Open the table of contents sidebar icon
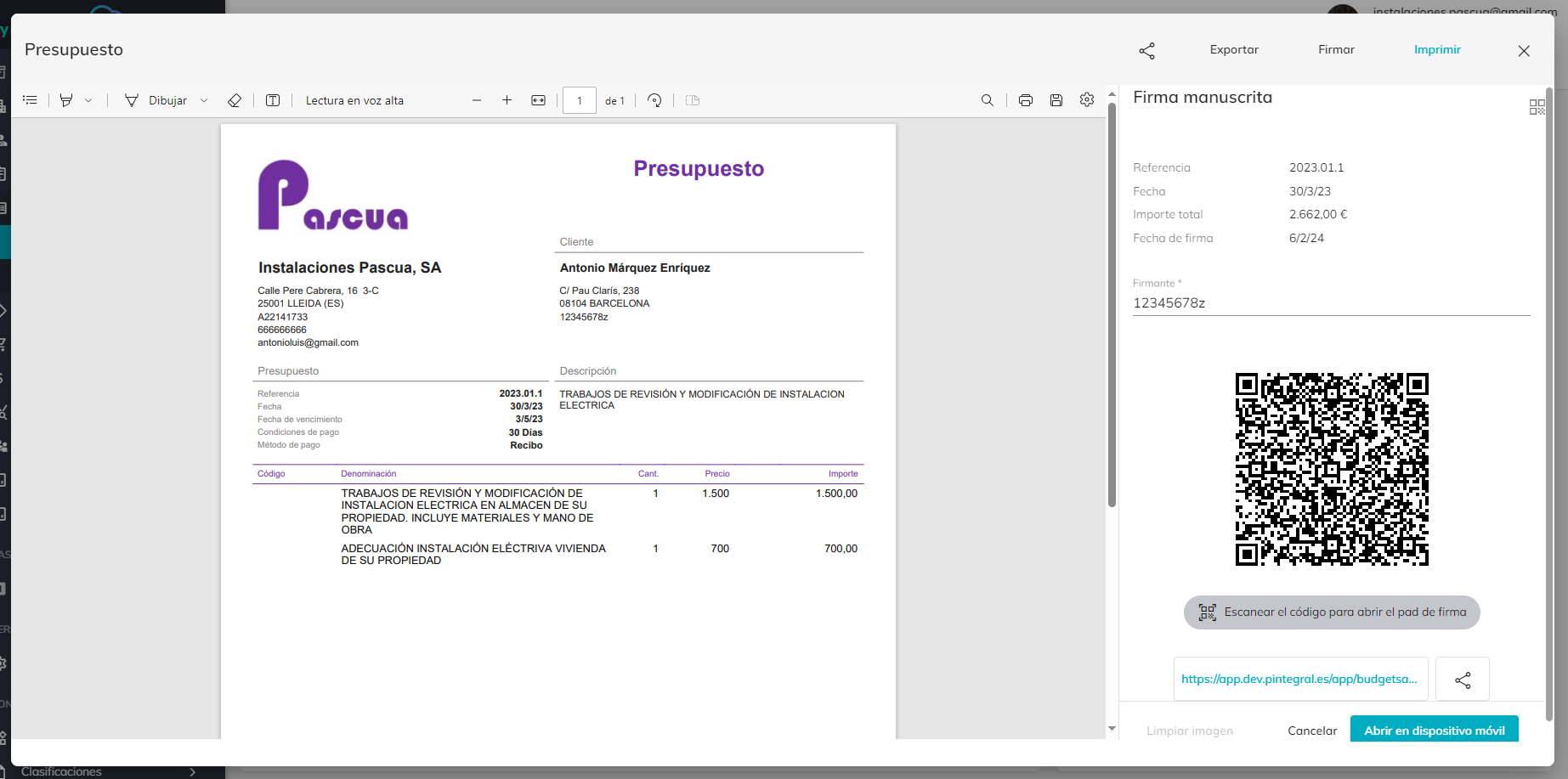This screenshot has width=1568, height=779. (30, 100)
